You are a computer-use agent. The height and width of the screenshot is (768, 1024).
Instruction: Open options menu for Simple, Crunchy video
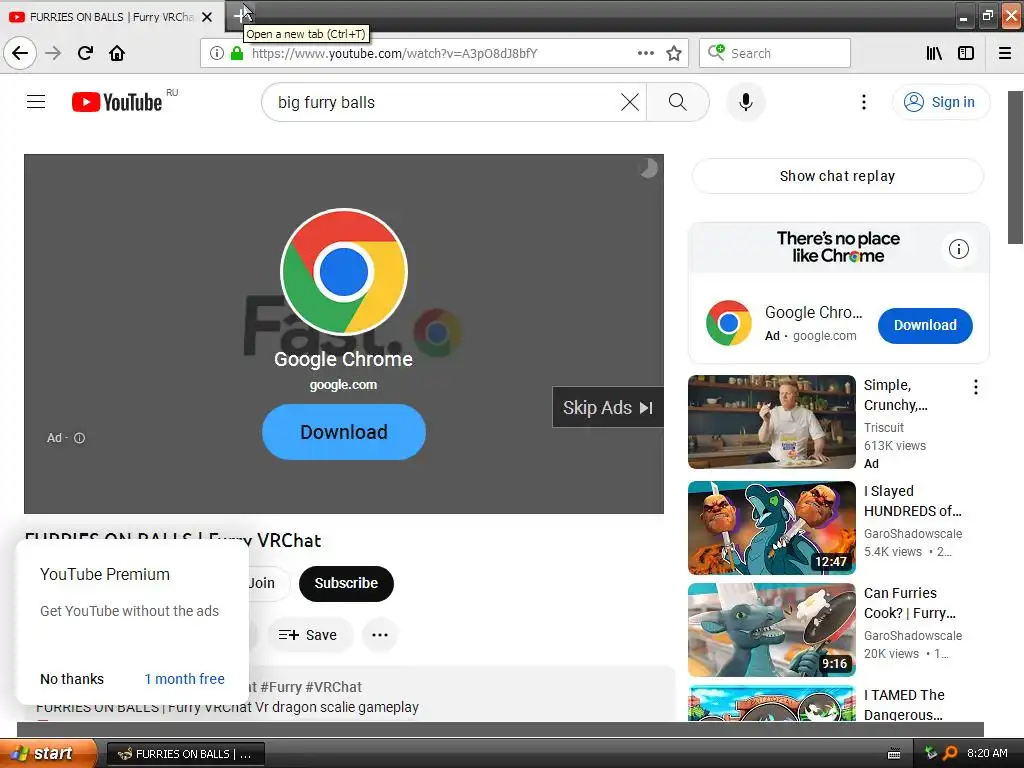(976, 387)
